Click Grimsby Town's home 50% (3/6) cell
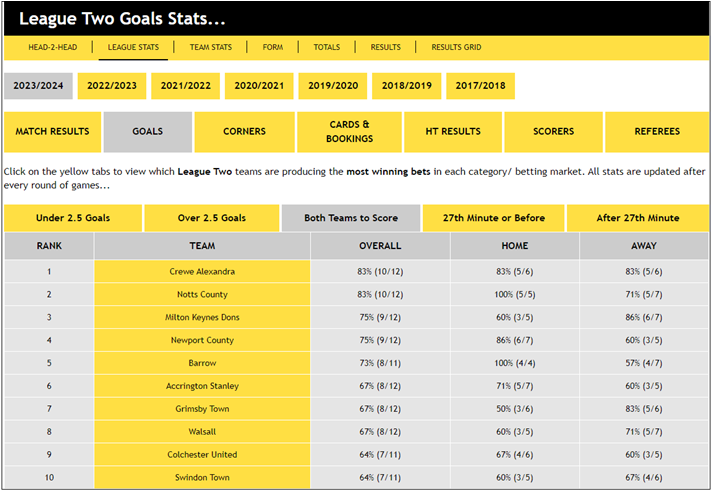712x492 pixels. (x=514, y=408)
